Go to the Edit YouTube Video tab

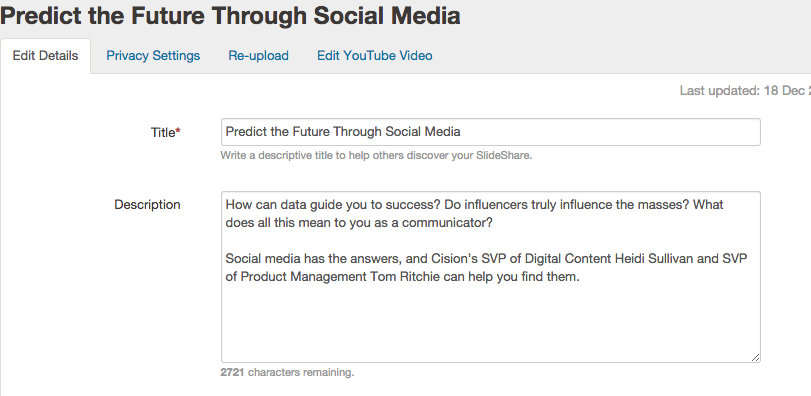(374, 56)
